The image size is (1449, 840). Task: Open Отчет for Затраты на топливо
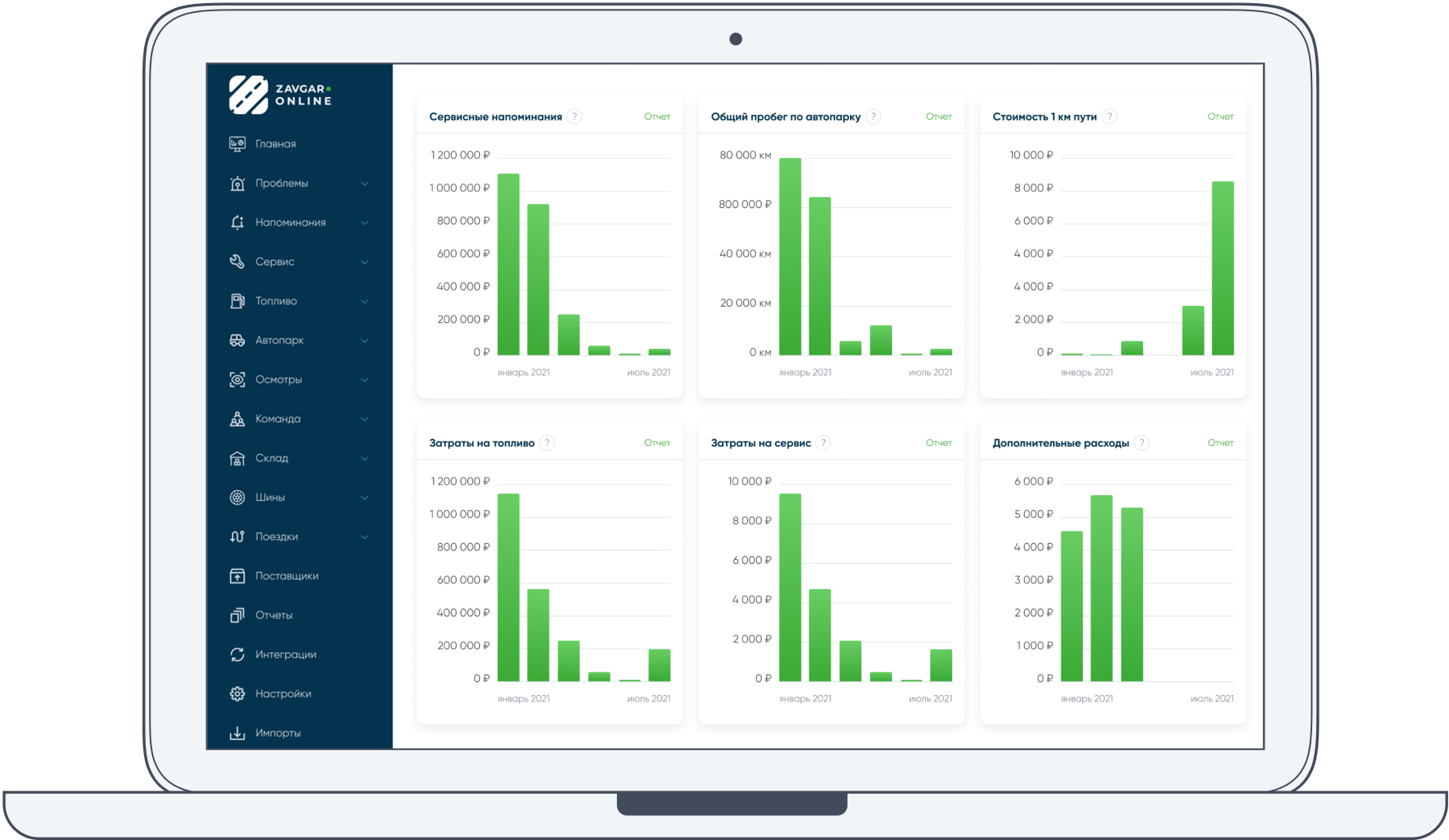[x=657, y=443]
